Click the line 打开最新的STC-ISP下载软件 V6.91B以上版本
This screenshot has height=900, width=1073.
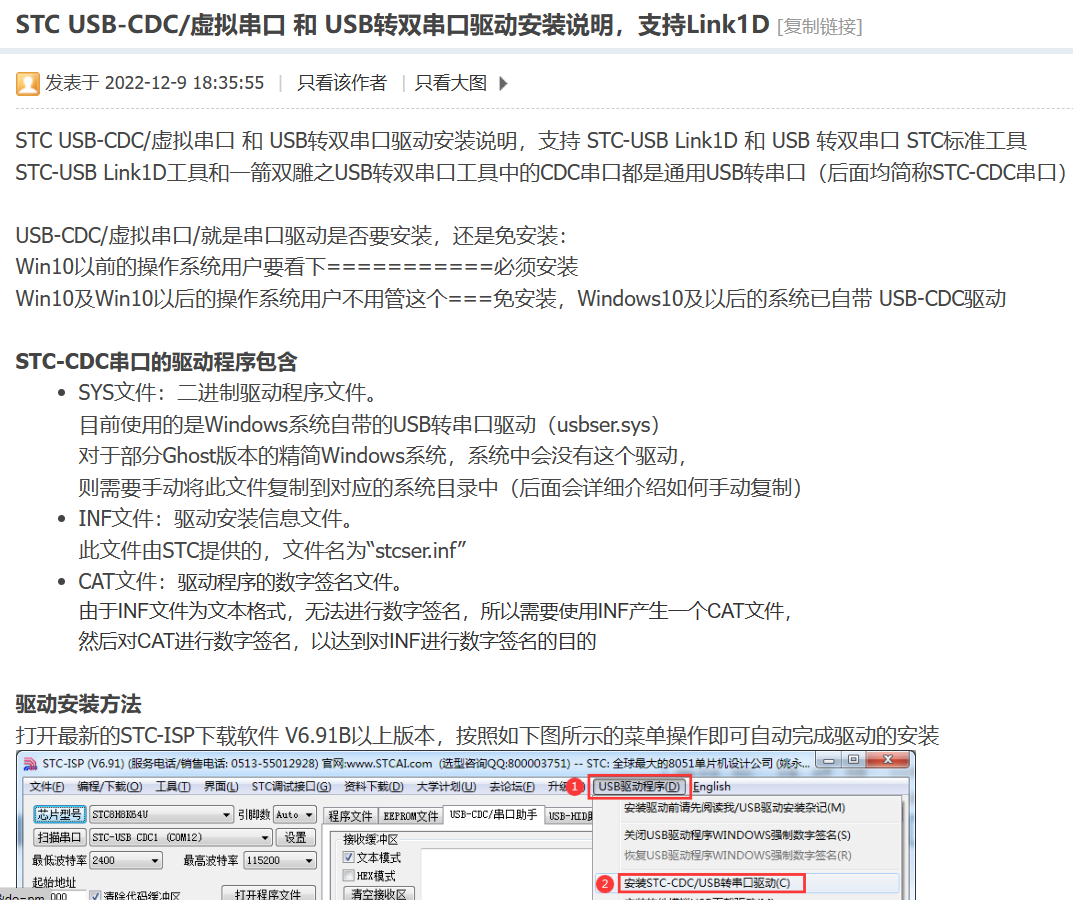pos(477,735)
